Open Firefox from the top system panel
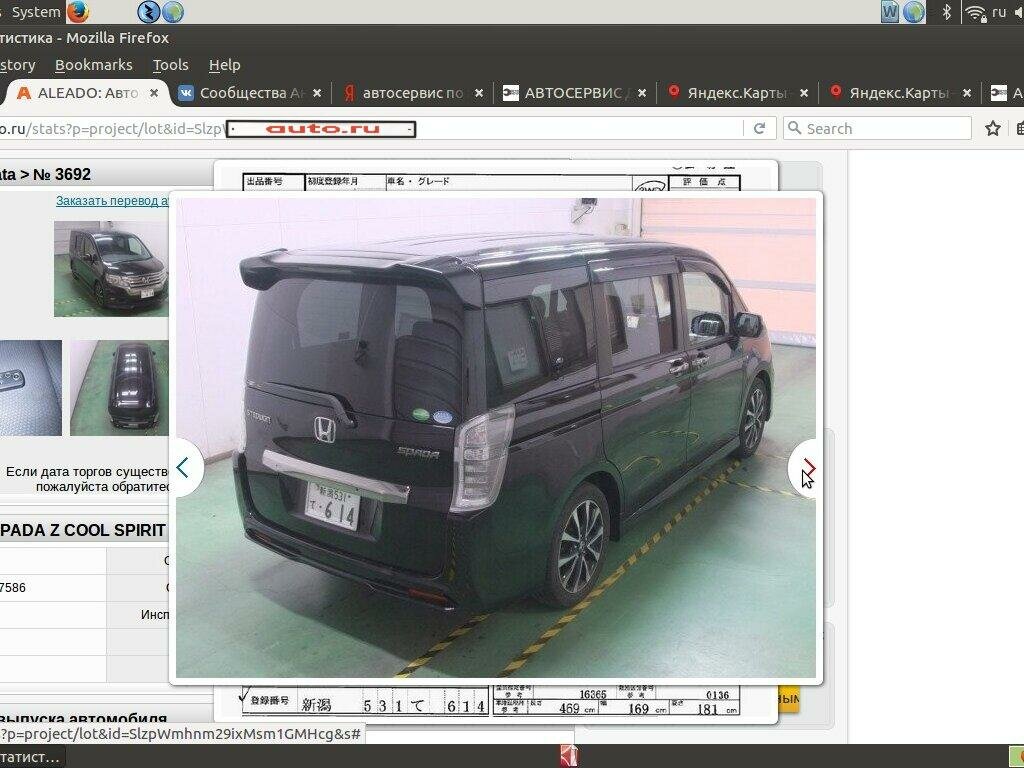1024x768 pixels. (78, 12)
